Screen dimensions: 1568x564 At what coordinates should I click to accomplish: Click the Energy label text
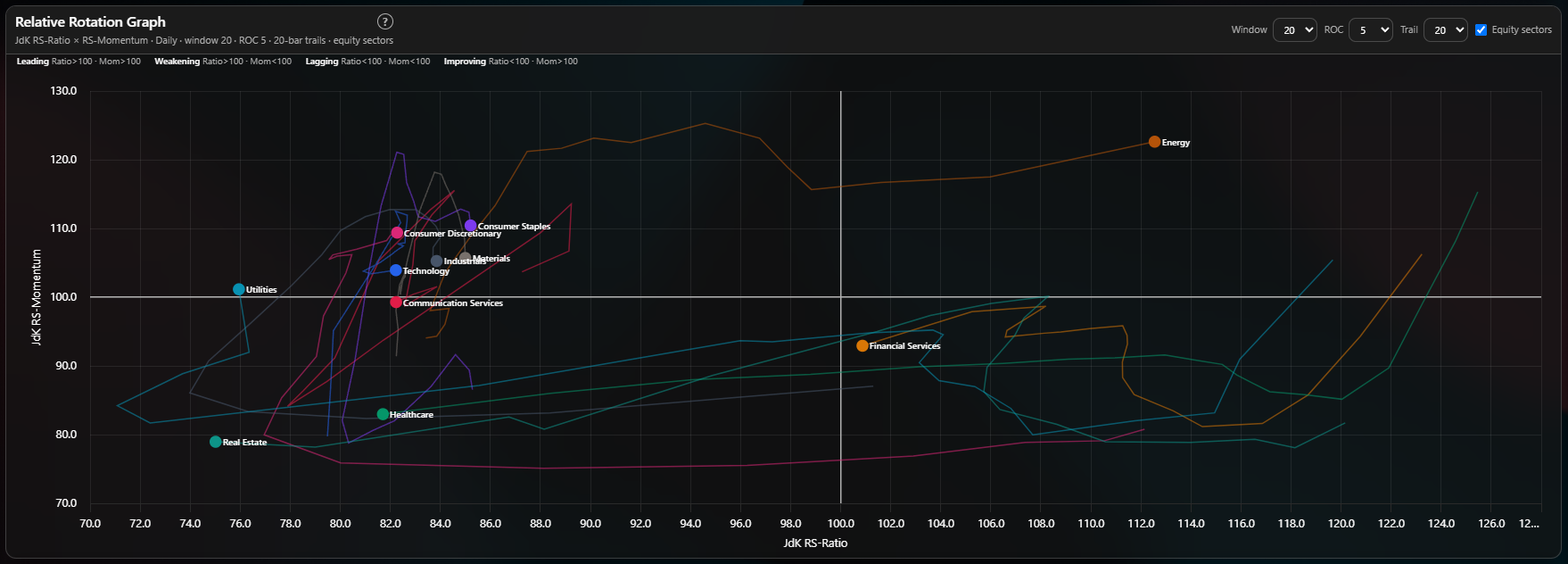(x=1176, y=143)
